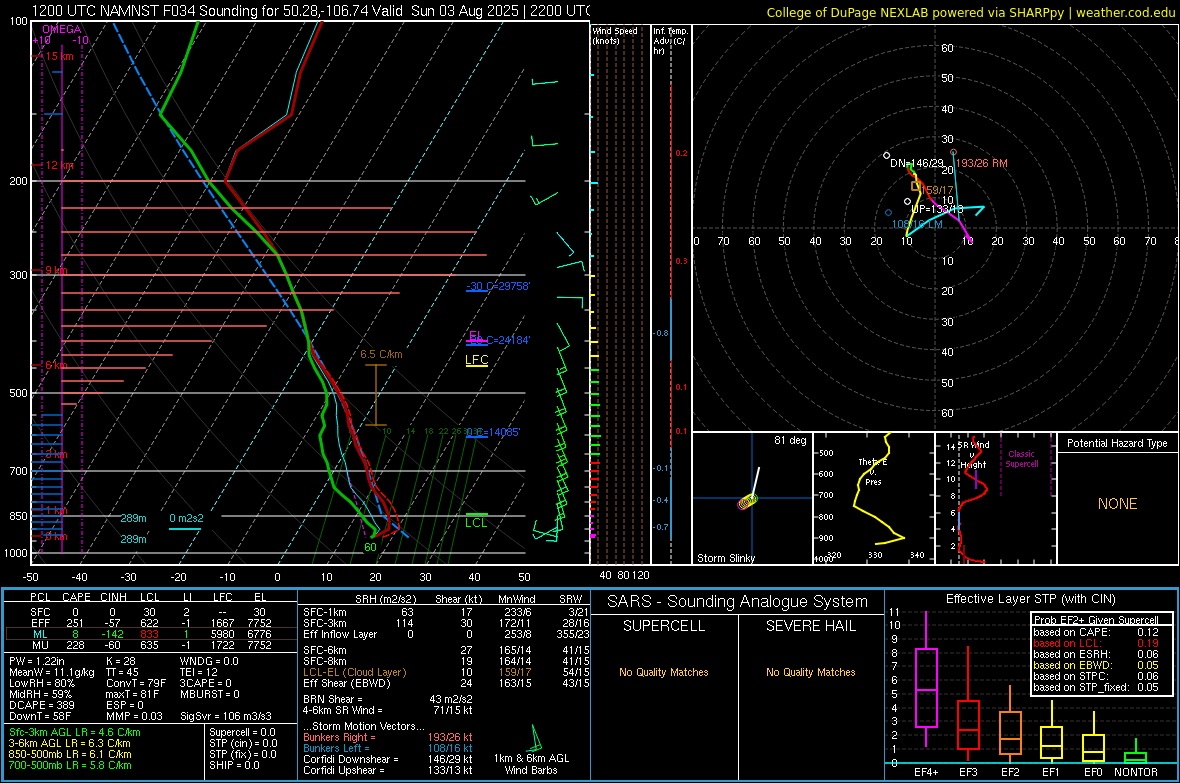This screenshot has height=783, width=1180.
Task: Select the highlighted ML parcel row
Action: (151, 634)
